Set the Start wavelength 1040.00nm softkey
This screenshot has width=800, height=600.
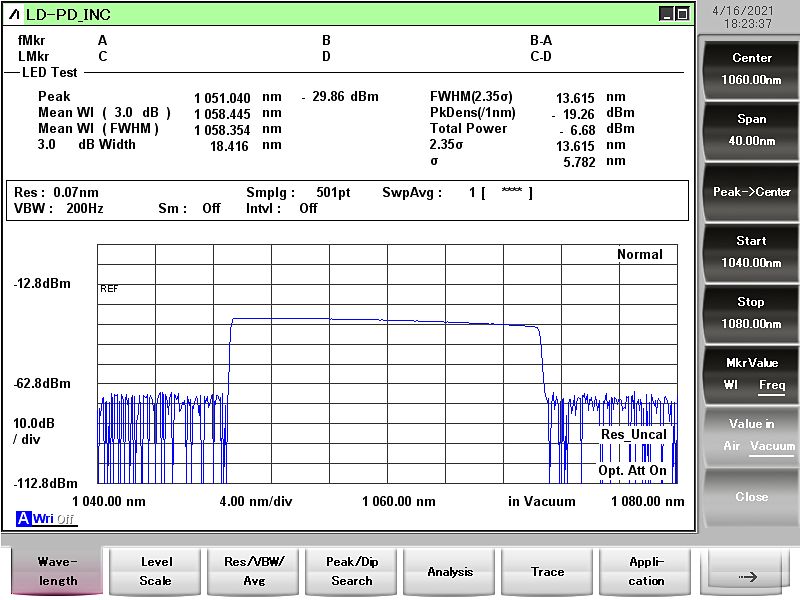[x=751, y=252]
